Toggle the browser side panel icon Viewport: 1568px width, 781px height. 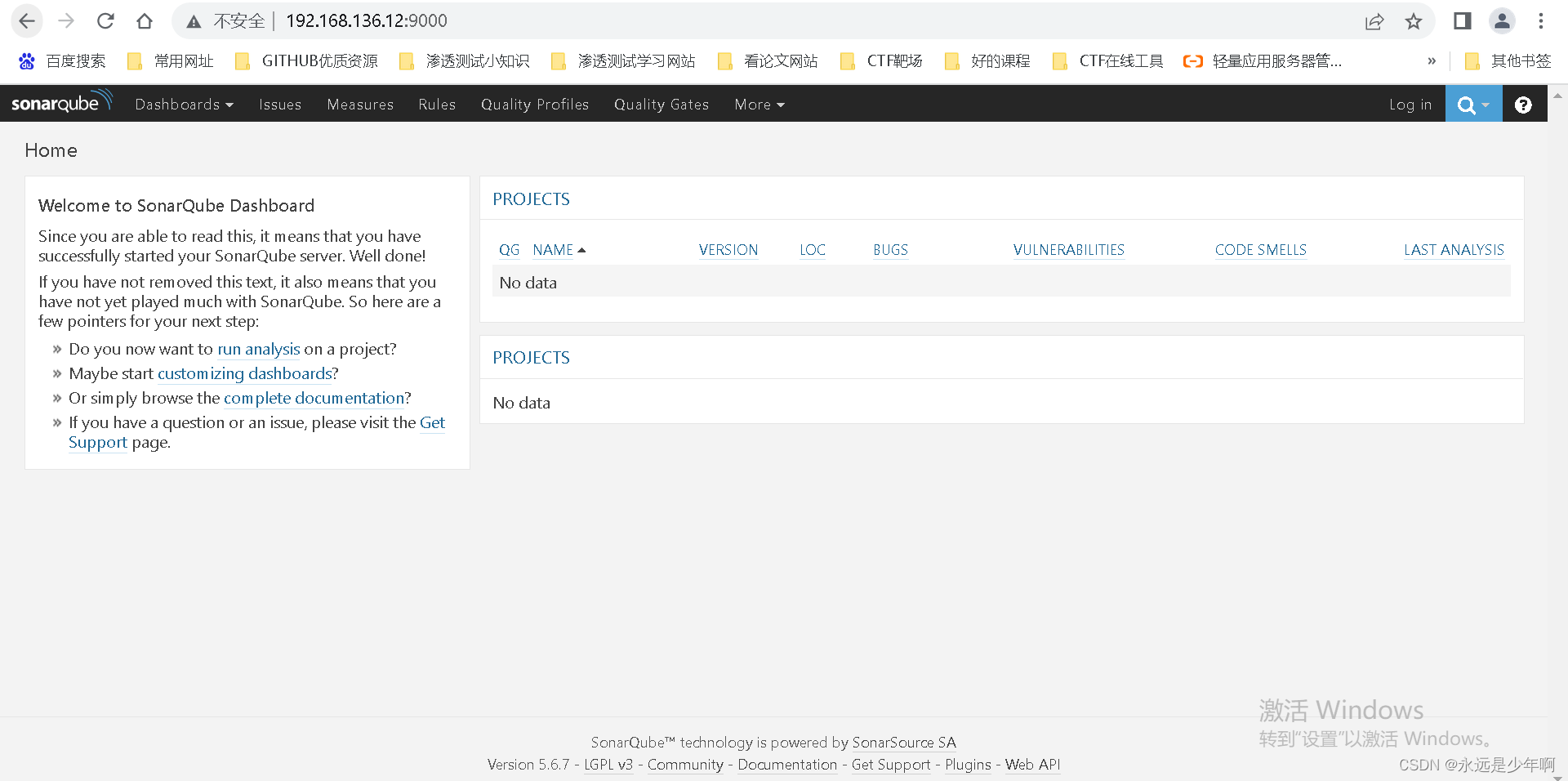click(1462, 21)
